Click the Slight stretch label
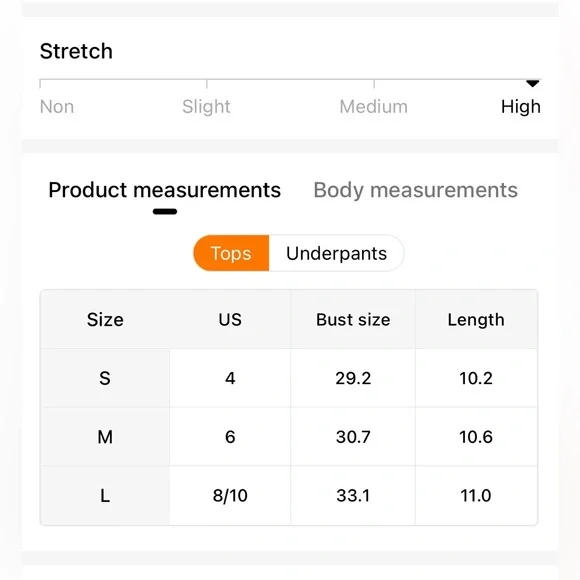 pyautogui.click(x=206, y=107)
